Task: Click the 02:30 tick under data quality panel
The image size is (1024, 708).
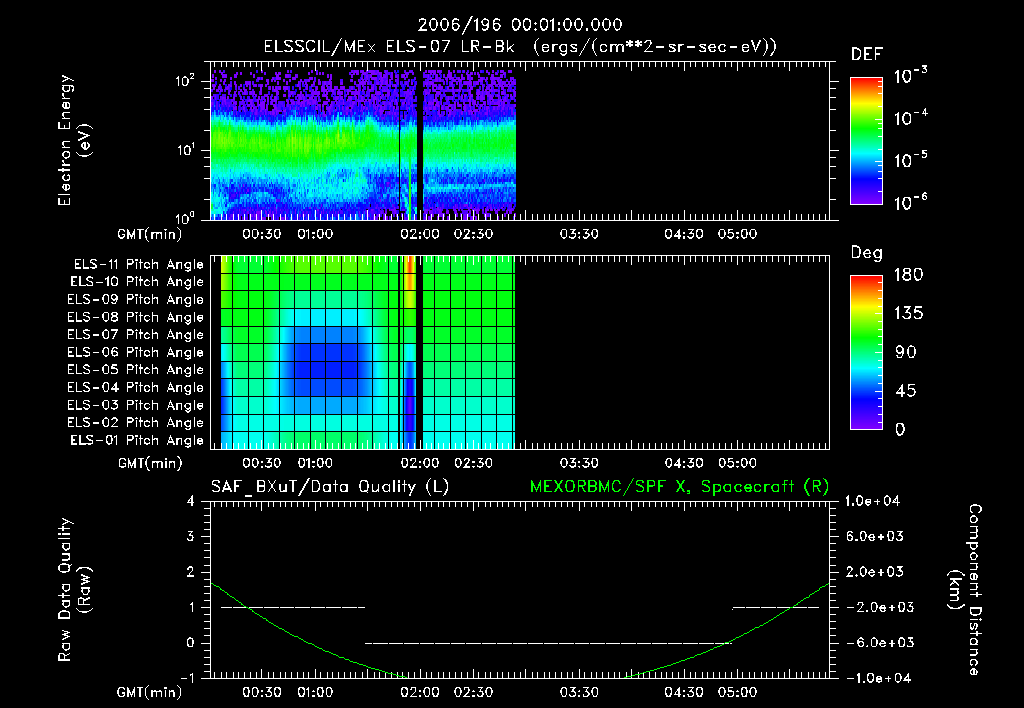Action: coord(473,692)
